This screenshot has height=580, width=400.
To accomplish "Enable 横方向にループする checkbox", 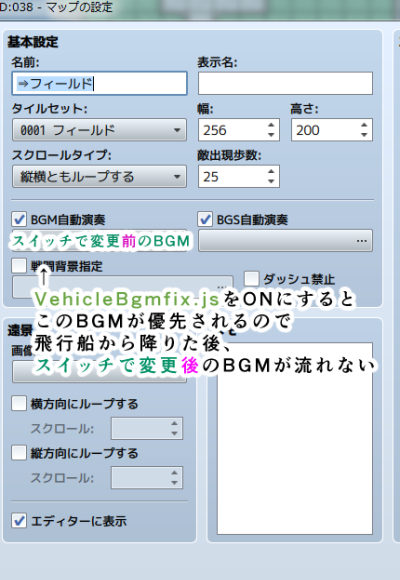I will tap(19, 403).
